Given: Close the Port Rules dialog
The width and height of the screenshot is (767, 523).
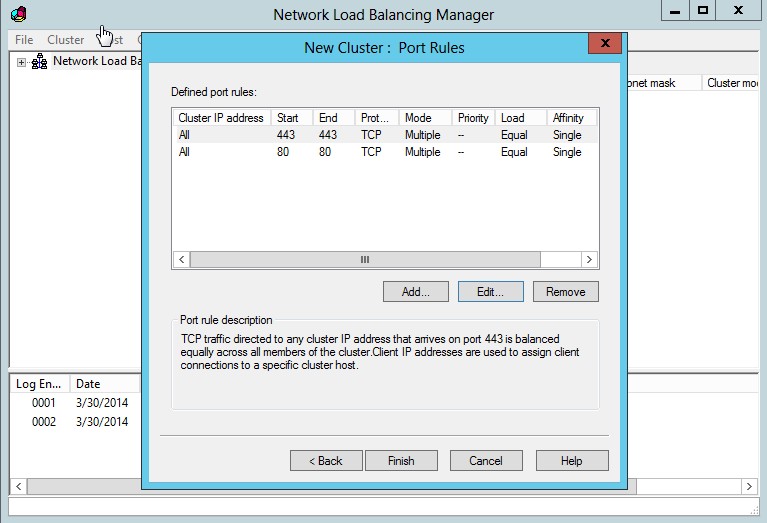Looking at the screenshot, I should point(602,44).
